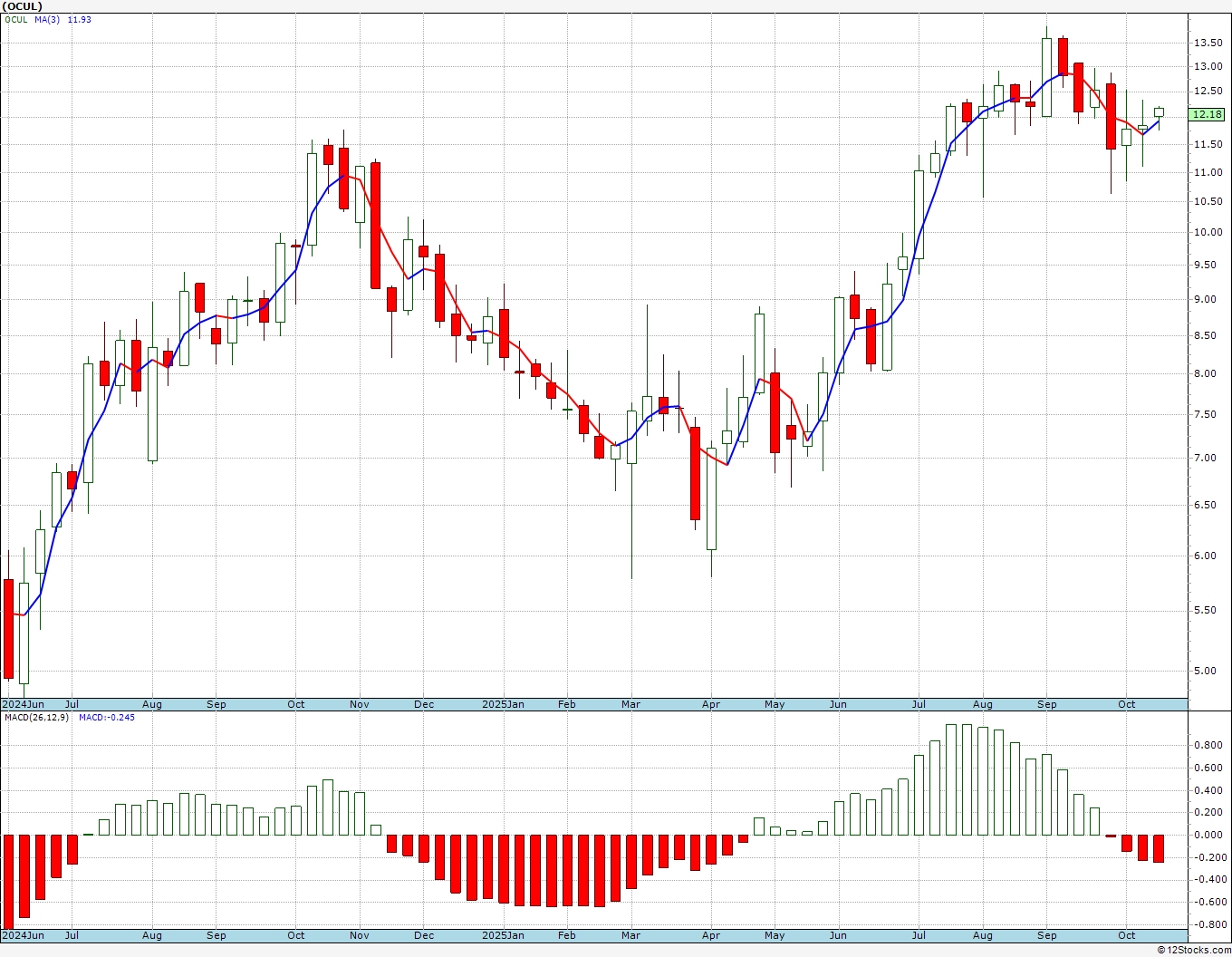Select the first red candle at chart's left edge
1232x957 pixels.
click(x=9, y=629)
